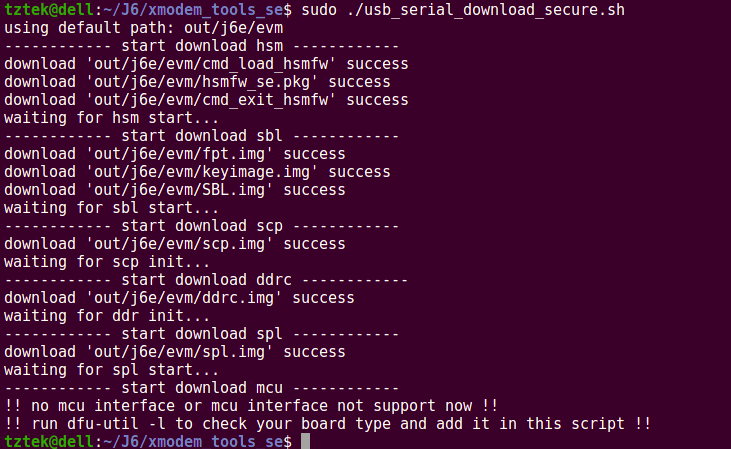
Task: Click the 'waiting for hsm start...' line
Action: click(111, 118)
